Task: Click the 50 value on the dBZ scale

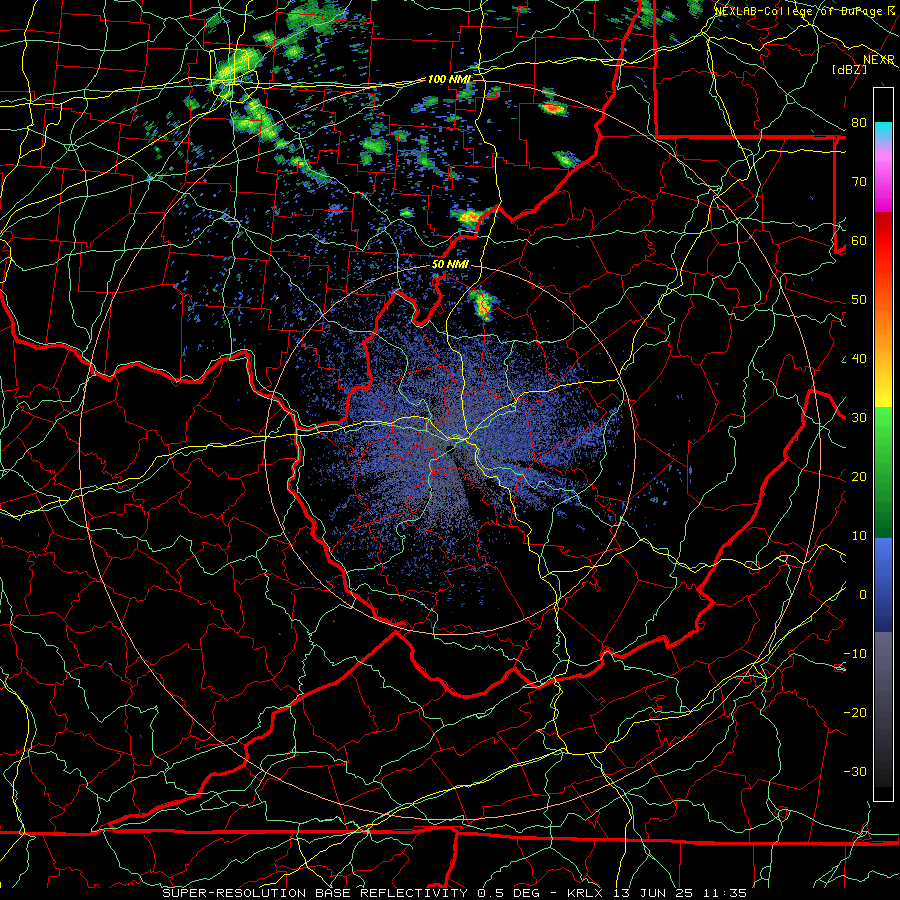Action: 859,300
